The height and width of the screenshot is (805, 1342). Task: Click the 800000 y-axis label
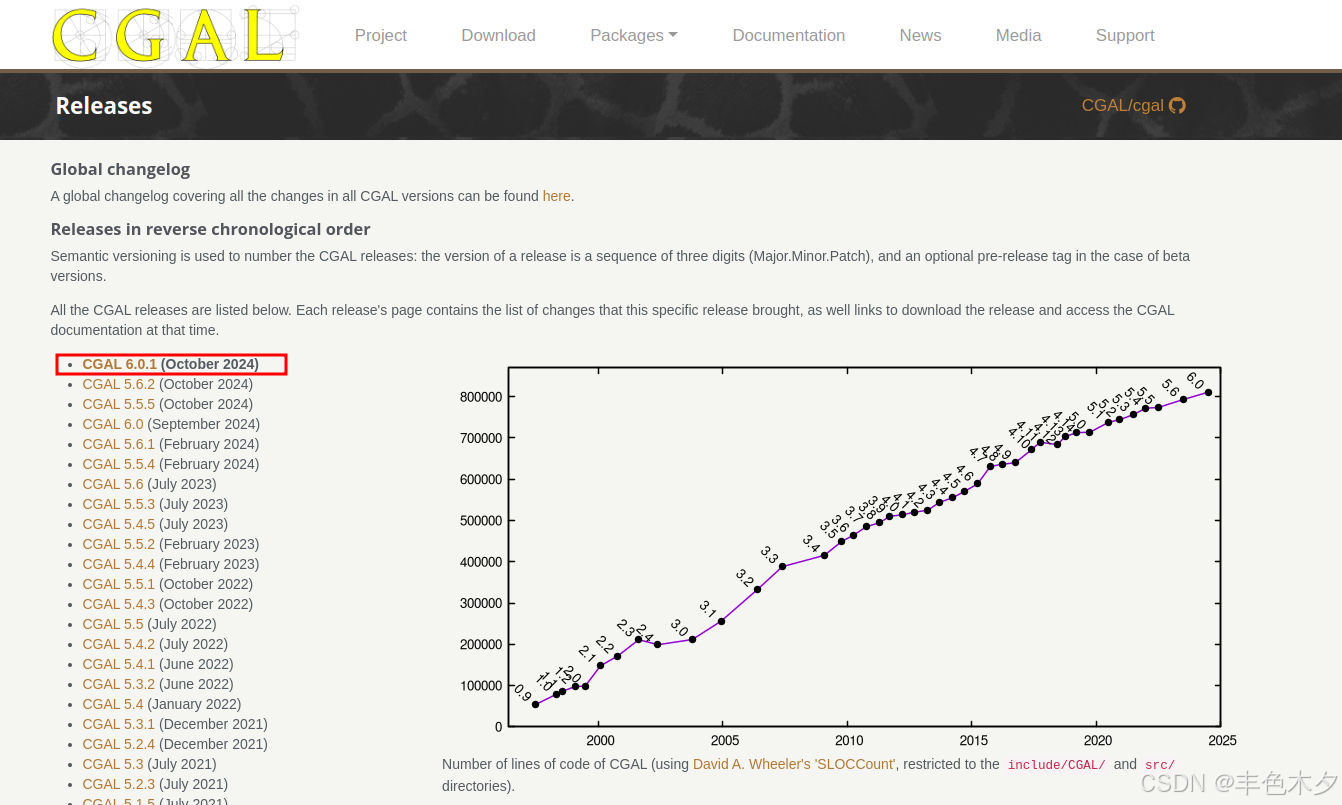[x=481, y=397]
